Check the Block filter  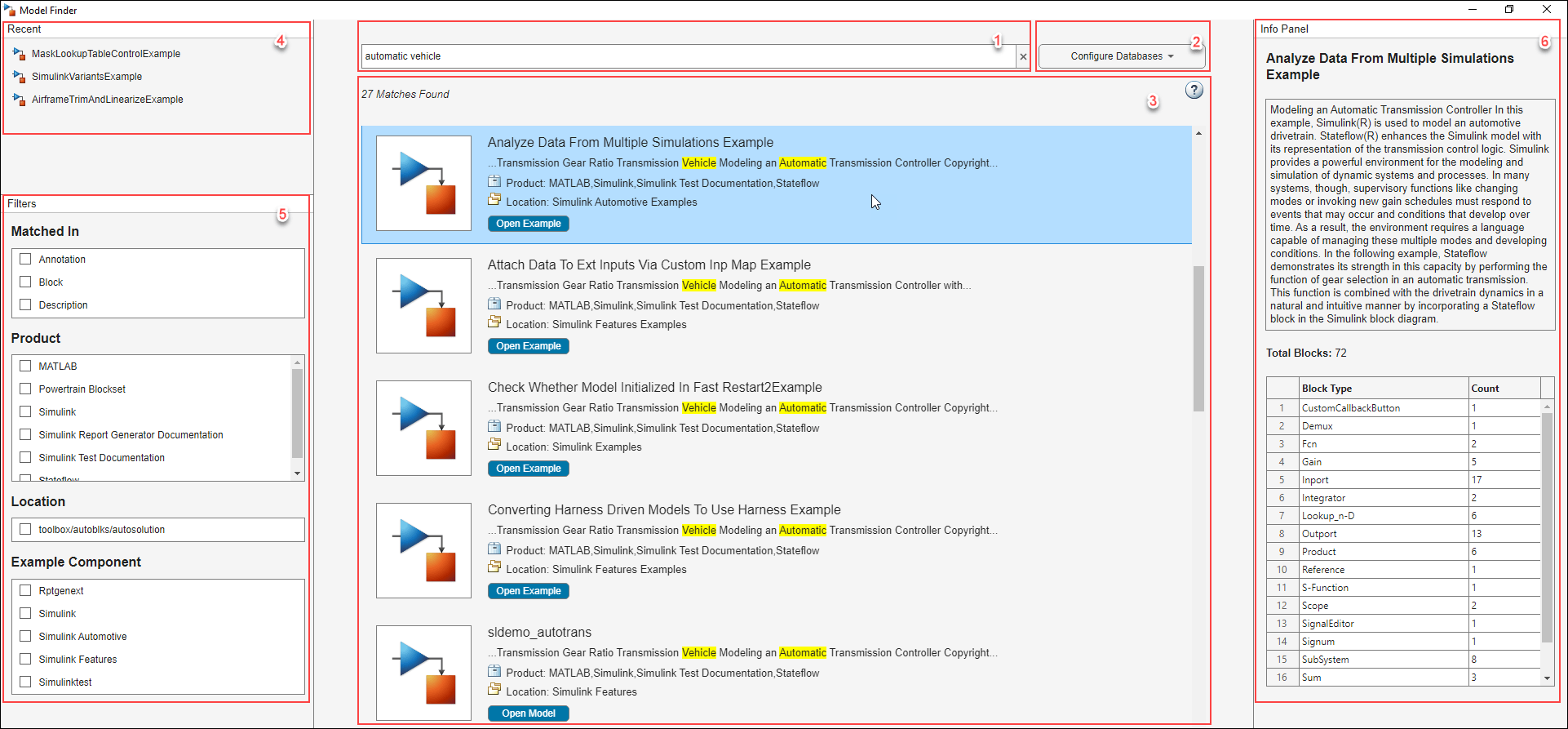[x=25, y=282]
